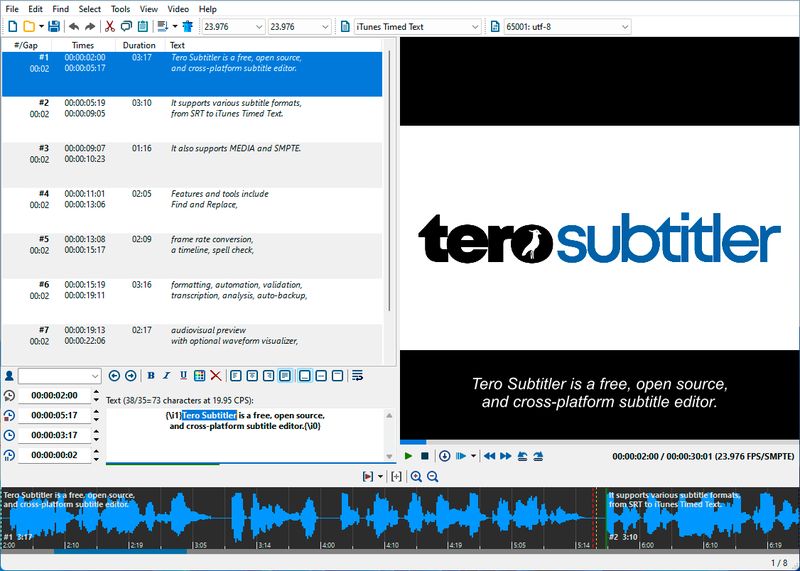This screenshot has width=800, height=571.
Task: Rewind the video
Action: (489, 456)
